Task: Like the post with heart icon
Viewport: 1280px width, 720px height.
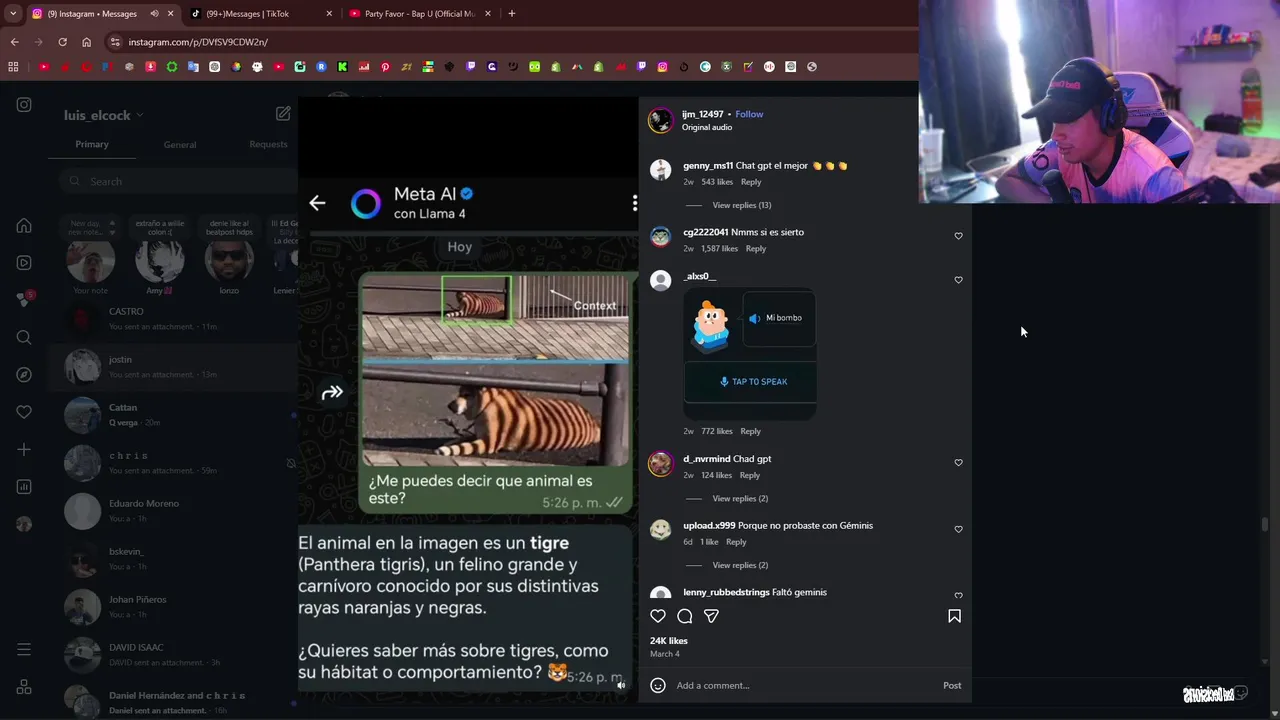Action: coord(658,616)
